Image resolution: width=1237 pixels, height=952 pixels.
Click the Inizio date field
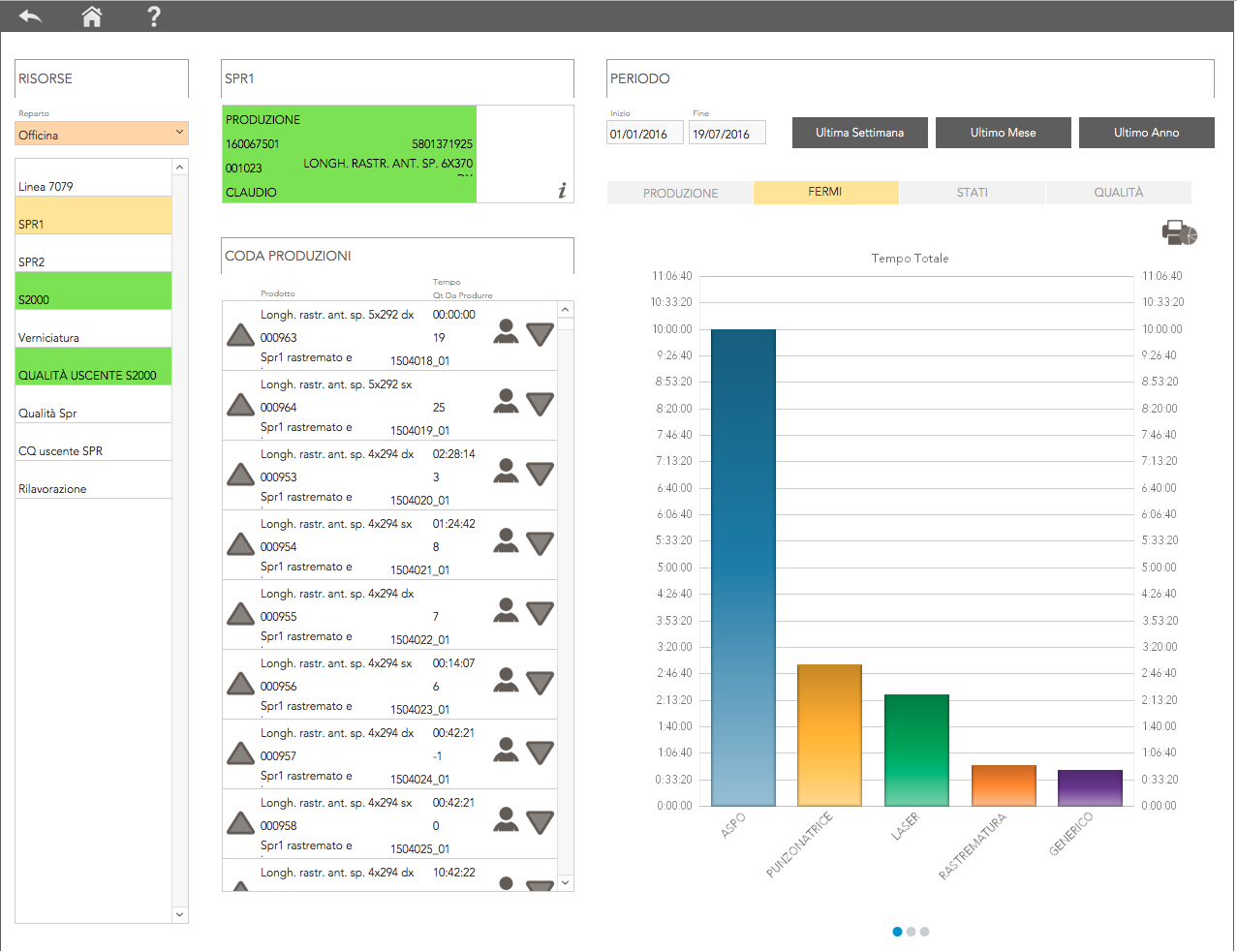pos(645,133)
